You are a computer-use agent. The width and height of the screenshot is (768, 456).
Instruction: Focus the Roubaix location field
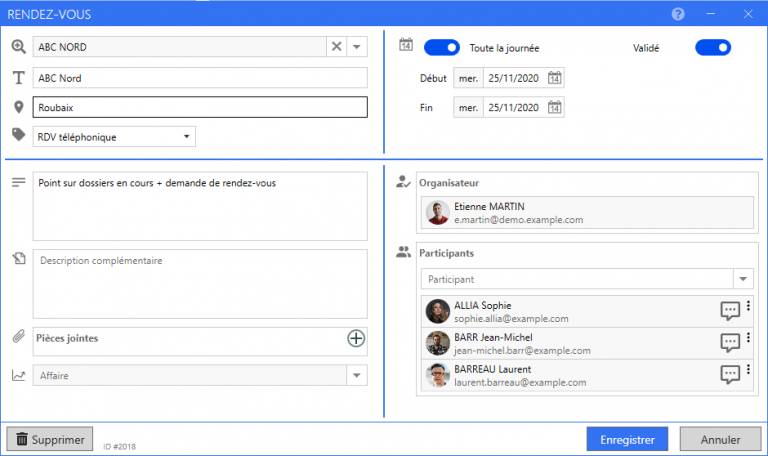point(200,107)
